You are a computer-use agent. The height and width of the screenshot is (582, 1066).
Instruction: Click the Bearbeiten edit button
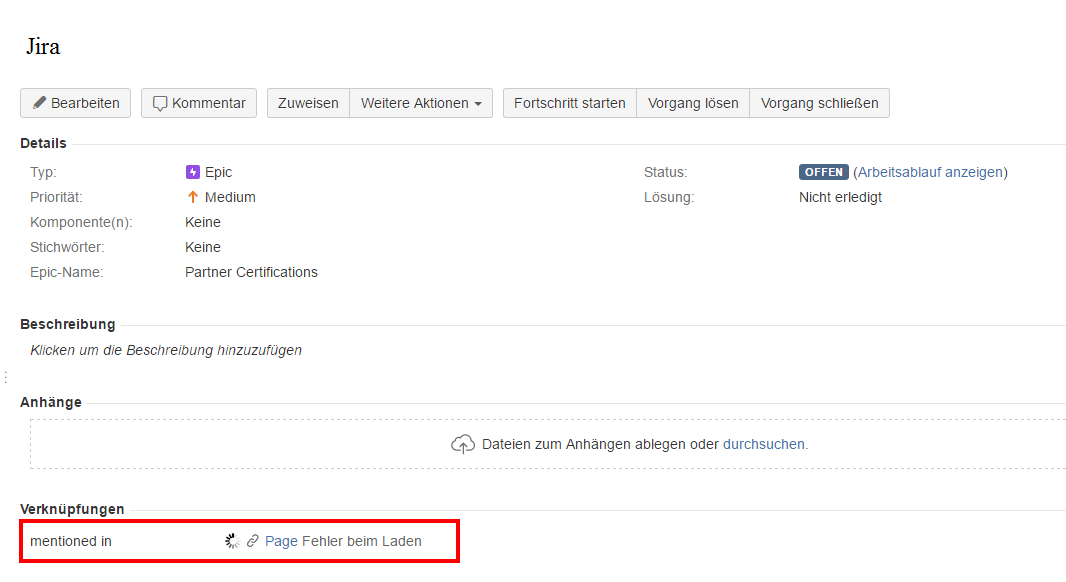75,103
